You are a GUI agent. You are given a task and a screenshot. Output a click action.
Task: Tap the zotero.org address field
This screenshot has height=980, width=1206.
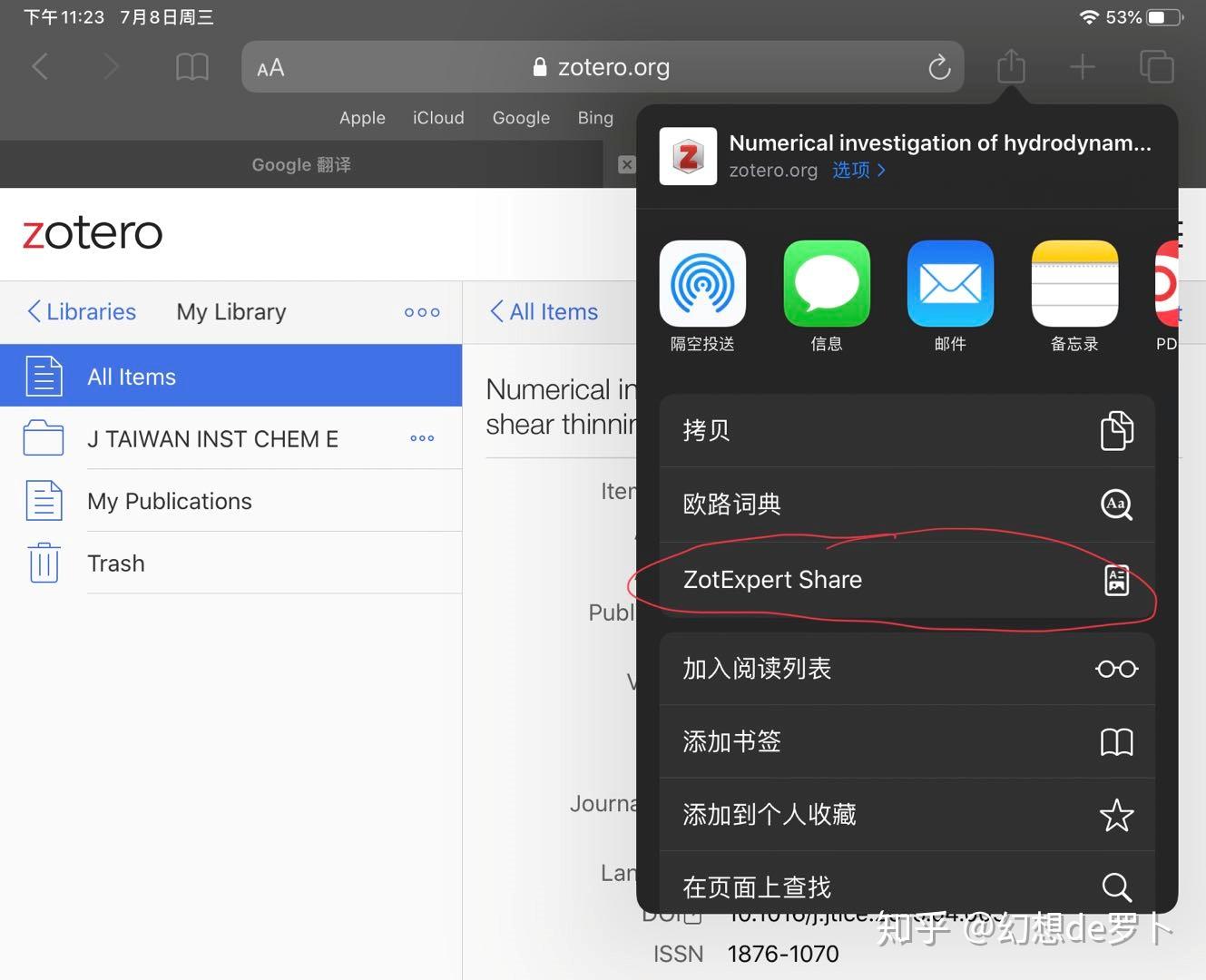coord(603,66)
